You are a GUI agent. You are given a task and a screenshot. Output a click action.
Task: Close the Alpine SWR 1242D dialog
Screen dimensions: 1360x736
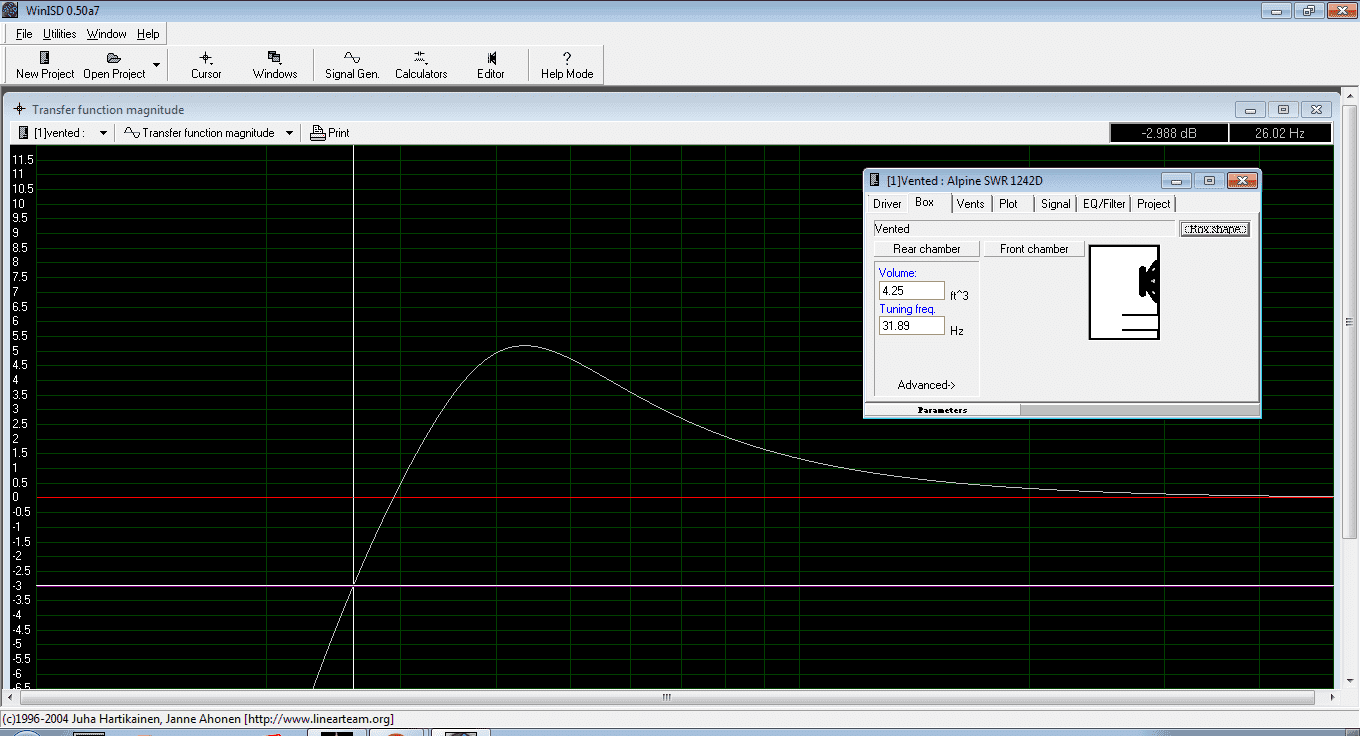pos(1242,181)
